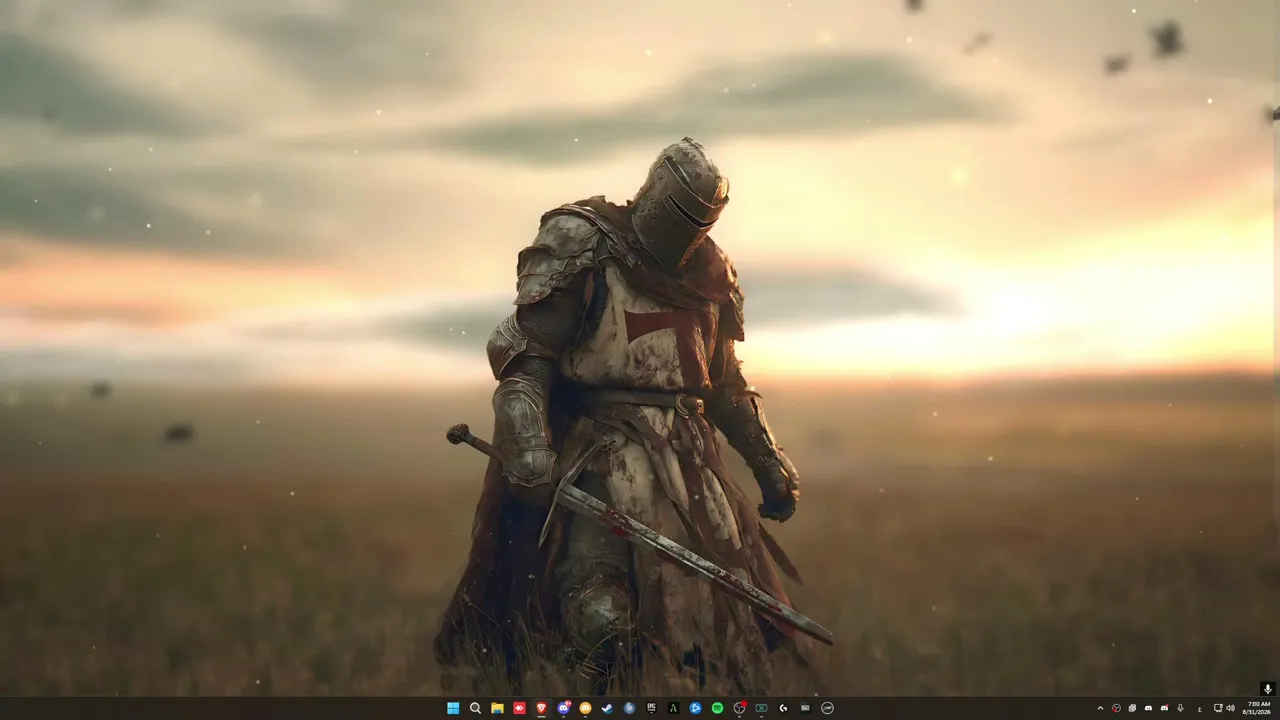Launch Logitech G HUB from taskbar

click(x=783, y=708)
